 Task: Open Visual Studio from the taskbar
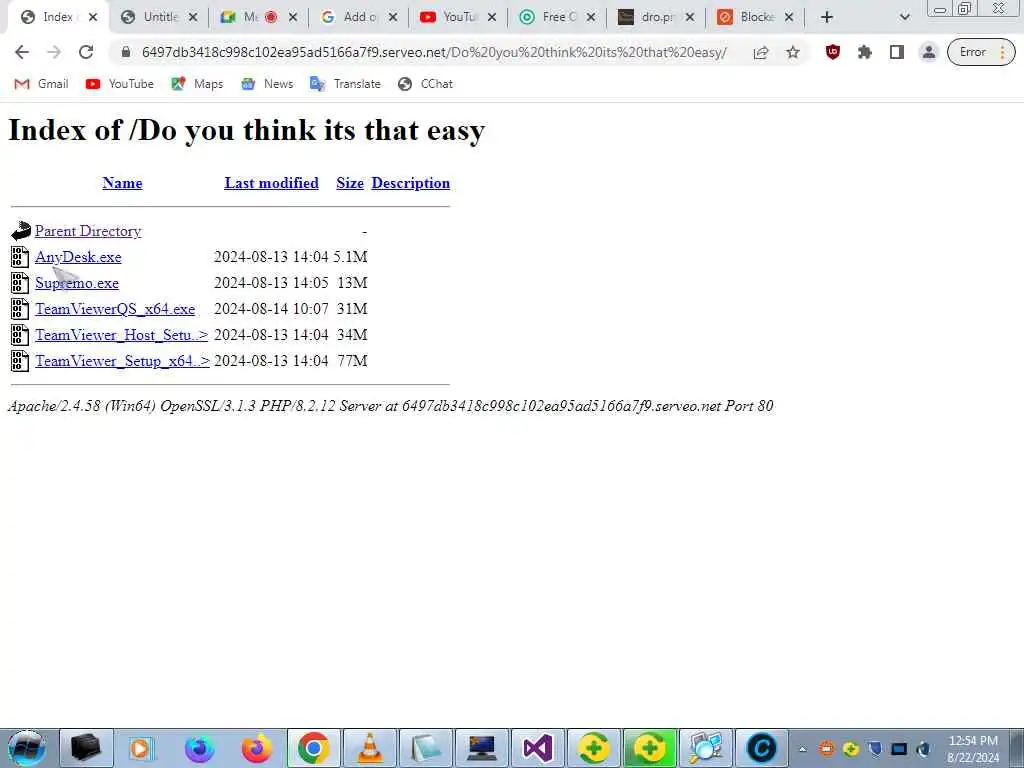coord(537,748)
